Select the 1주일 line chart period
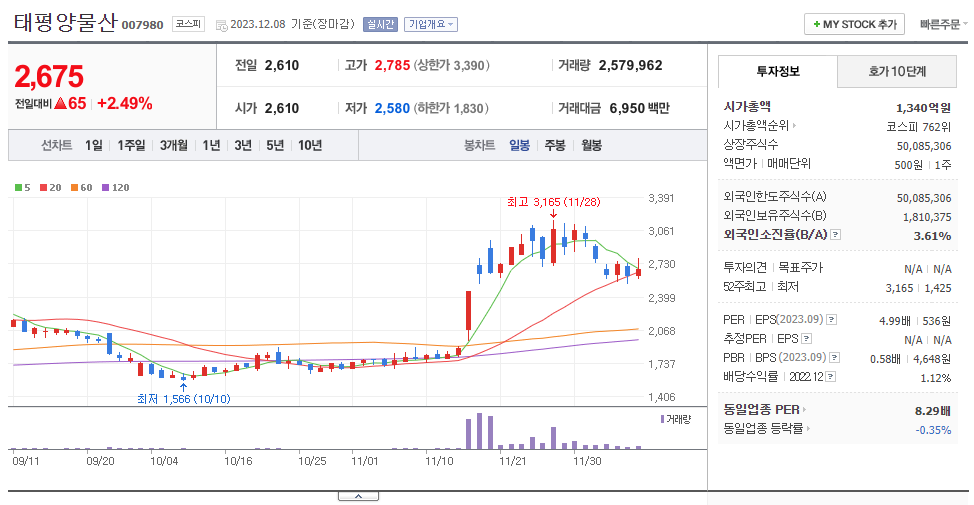 [x=131, y=145]
